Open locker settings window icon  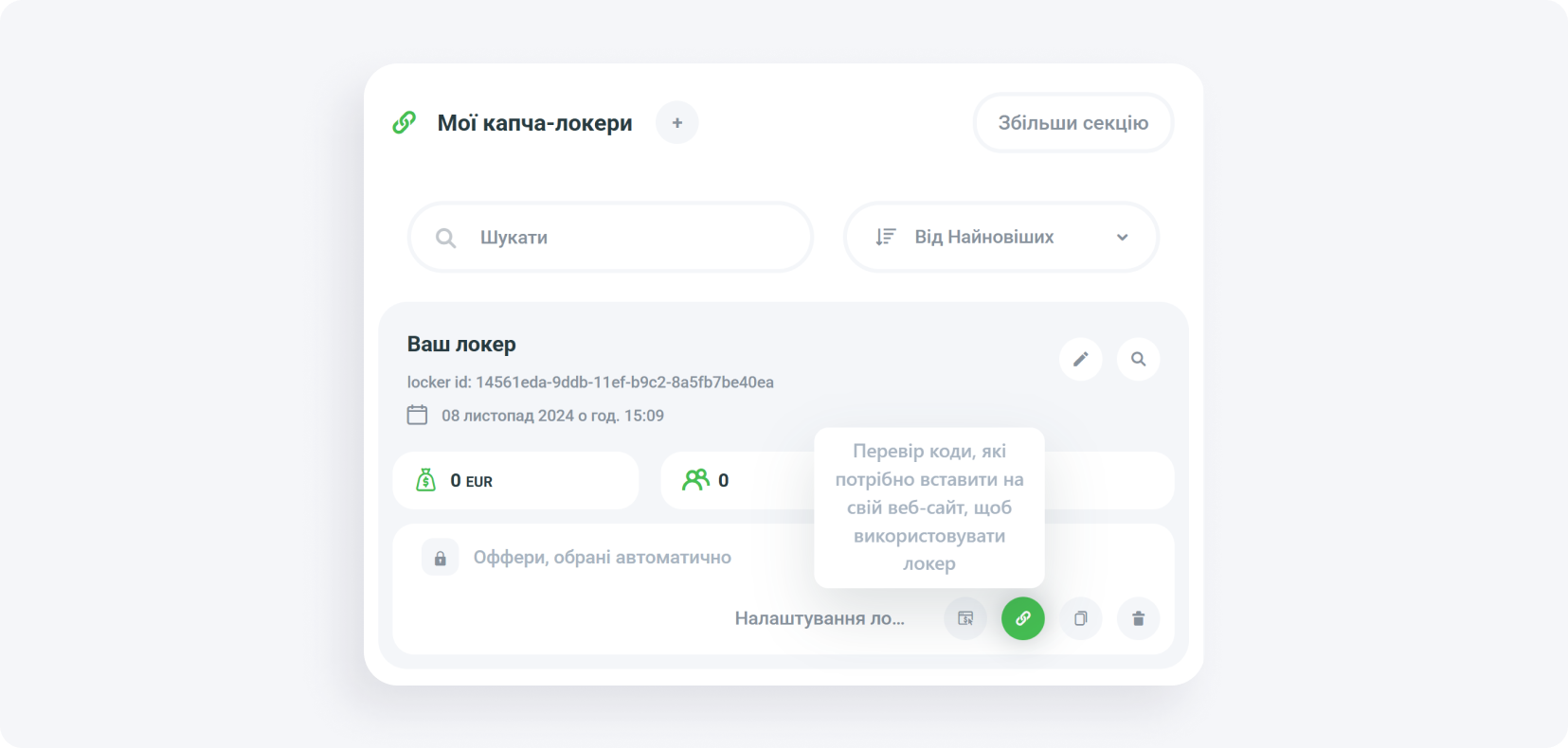[965, 618]
